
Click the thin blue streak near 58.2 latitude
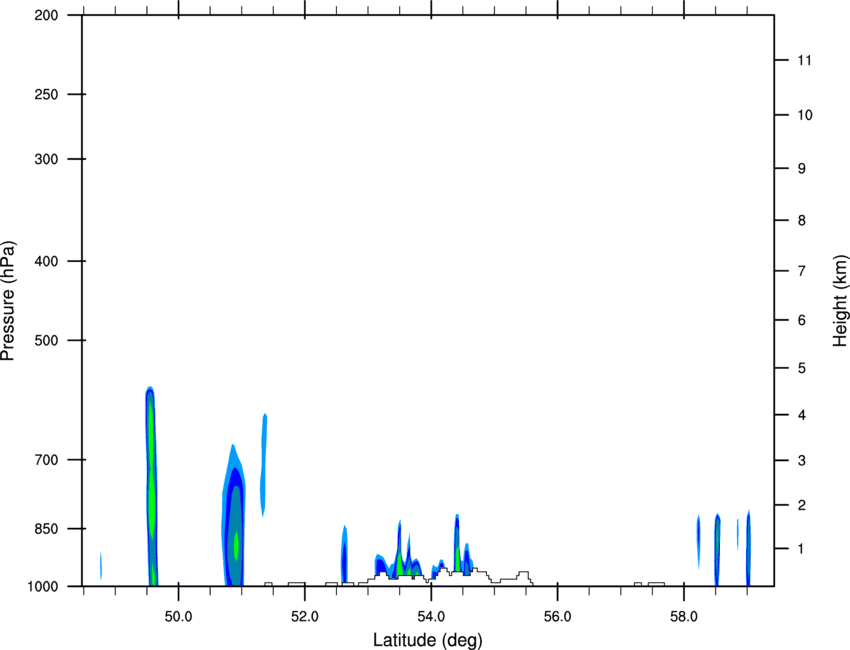pyautogui.click(x=698, y=541)
